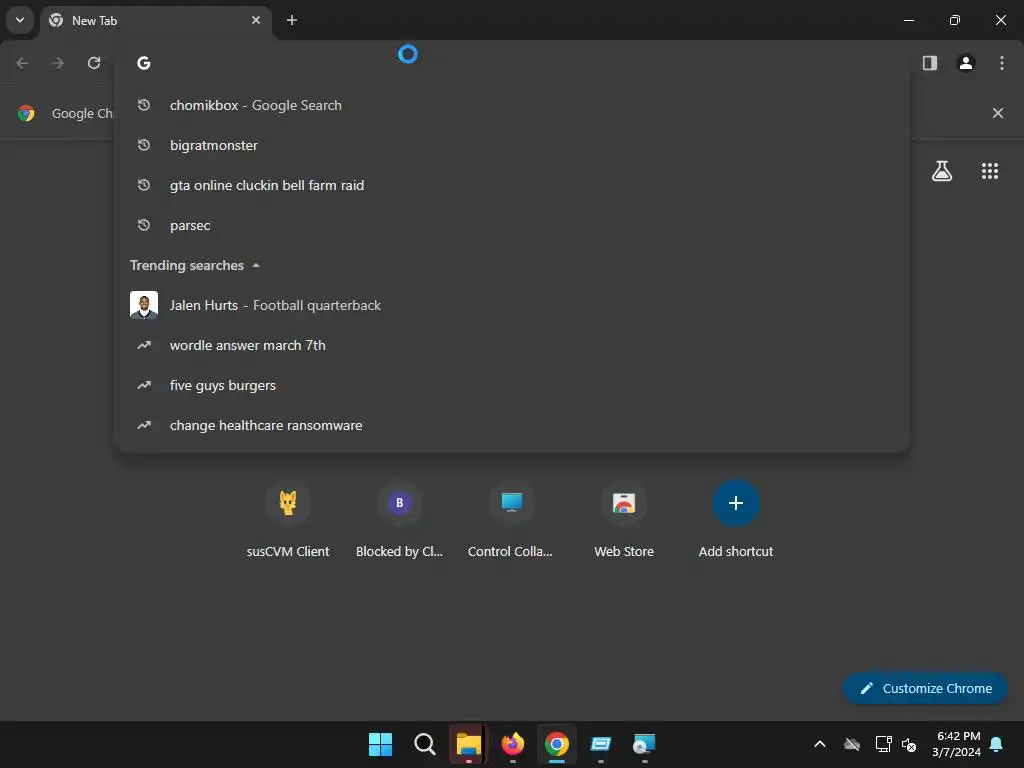Screen dimensions: 1024x768
Task: Open the profile avatar menu
Action: pyautogui.click(x=966, y=63)
